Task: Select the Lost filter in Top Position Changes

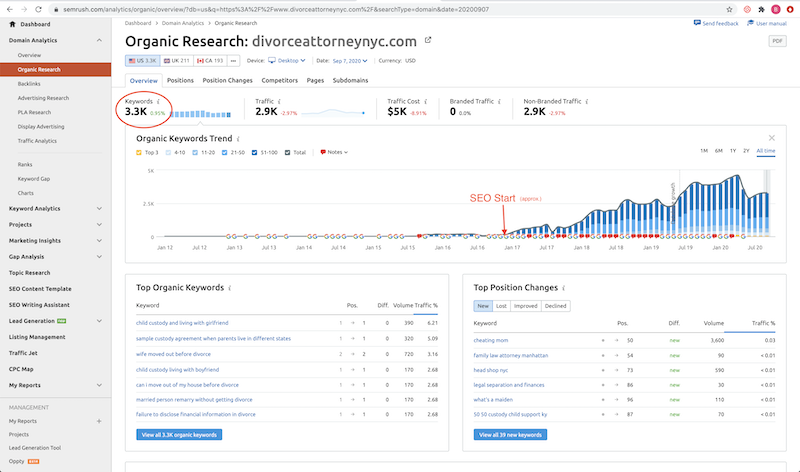Action: click(502, 306)
